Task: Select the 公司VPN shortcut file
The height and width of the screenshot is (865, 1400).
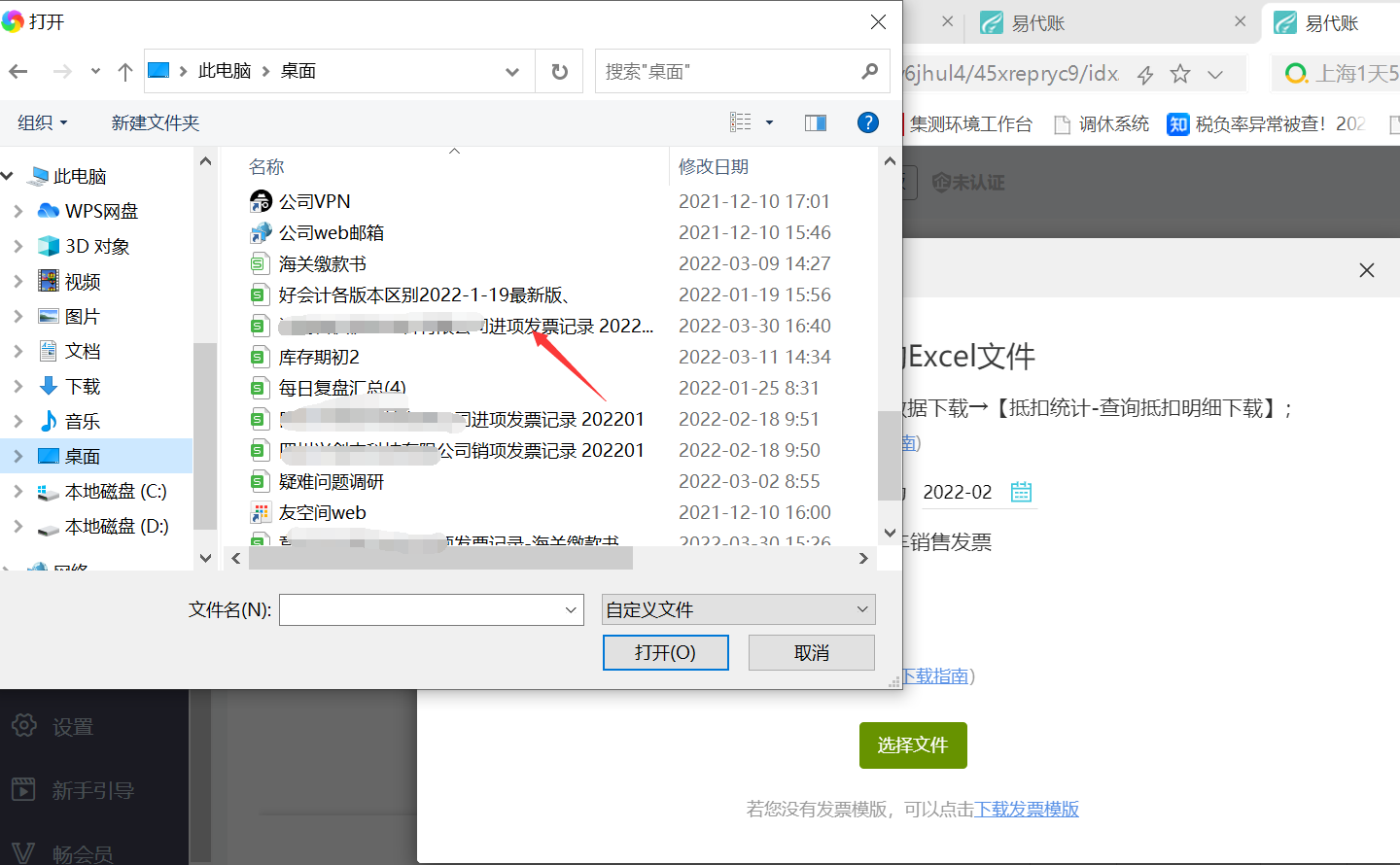Action: (x=314, y=201)
